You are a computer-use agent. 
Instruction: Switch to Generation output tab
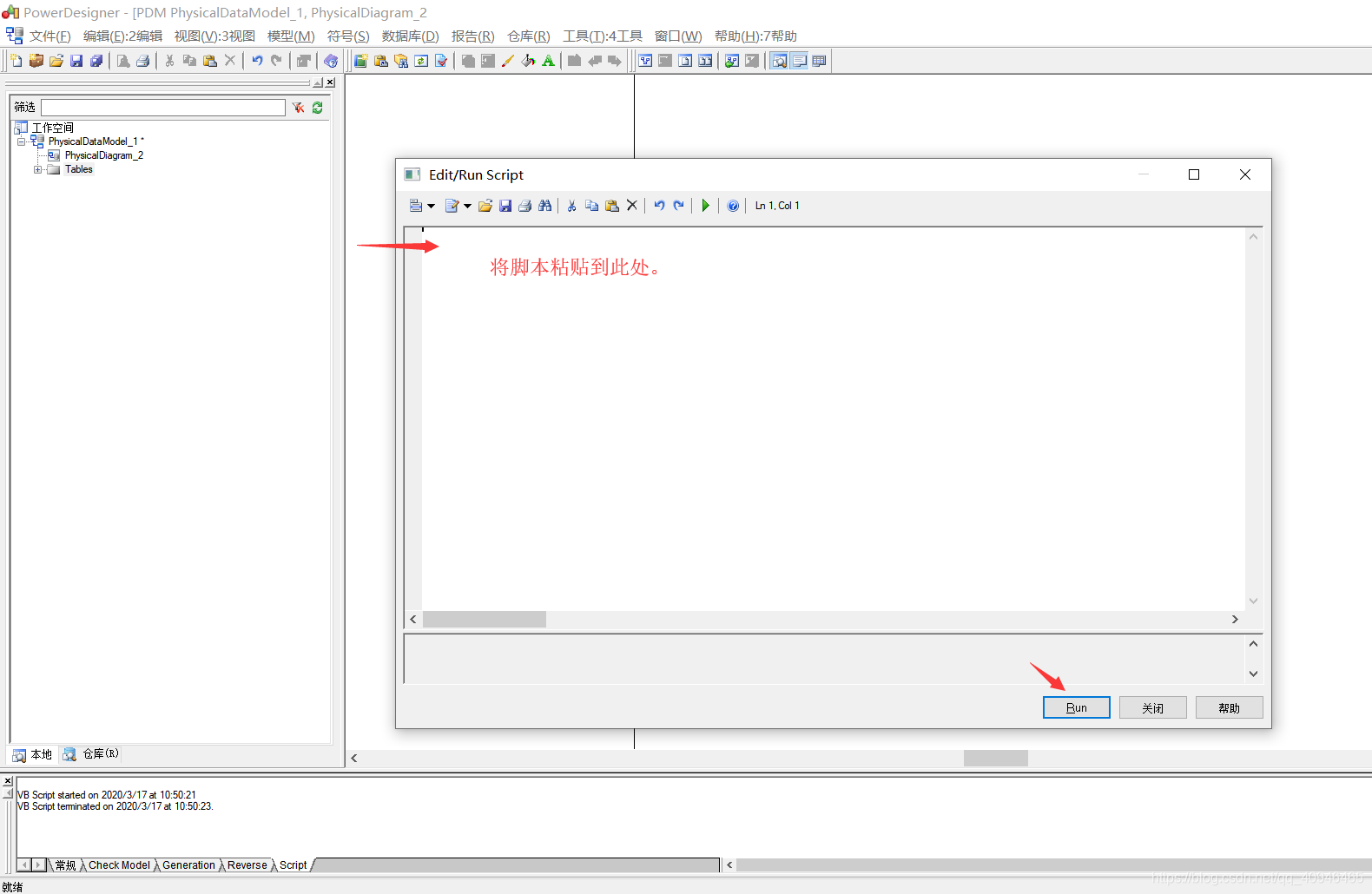pyautogui.click(x=188, y=865)
